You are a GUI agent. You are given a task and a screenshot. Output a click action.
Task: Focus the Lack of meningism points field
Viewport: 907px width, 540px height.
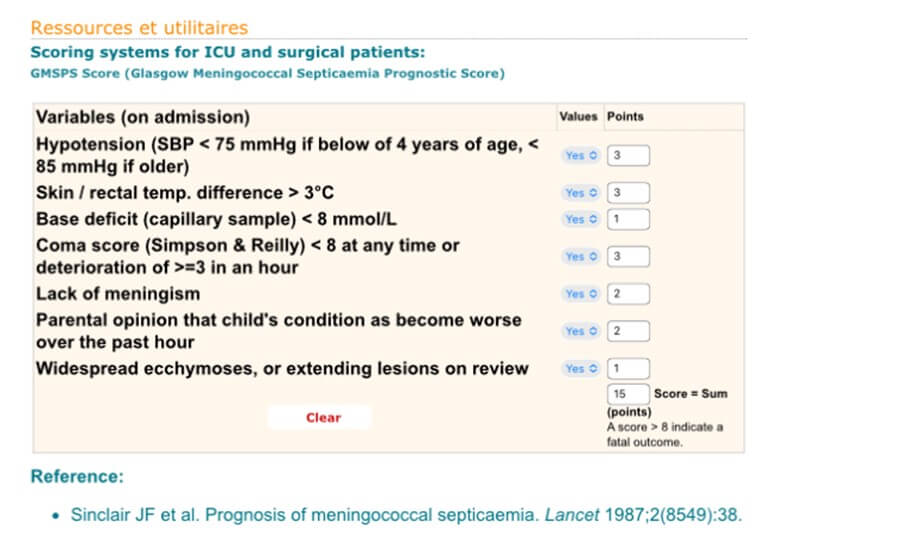click(x=628, y=294)
